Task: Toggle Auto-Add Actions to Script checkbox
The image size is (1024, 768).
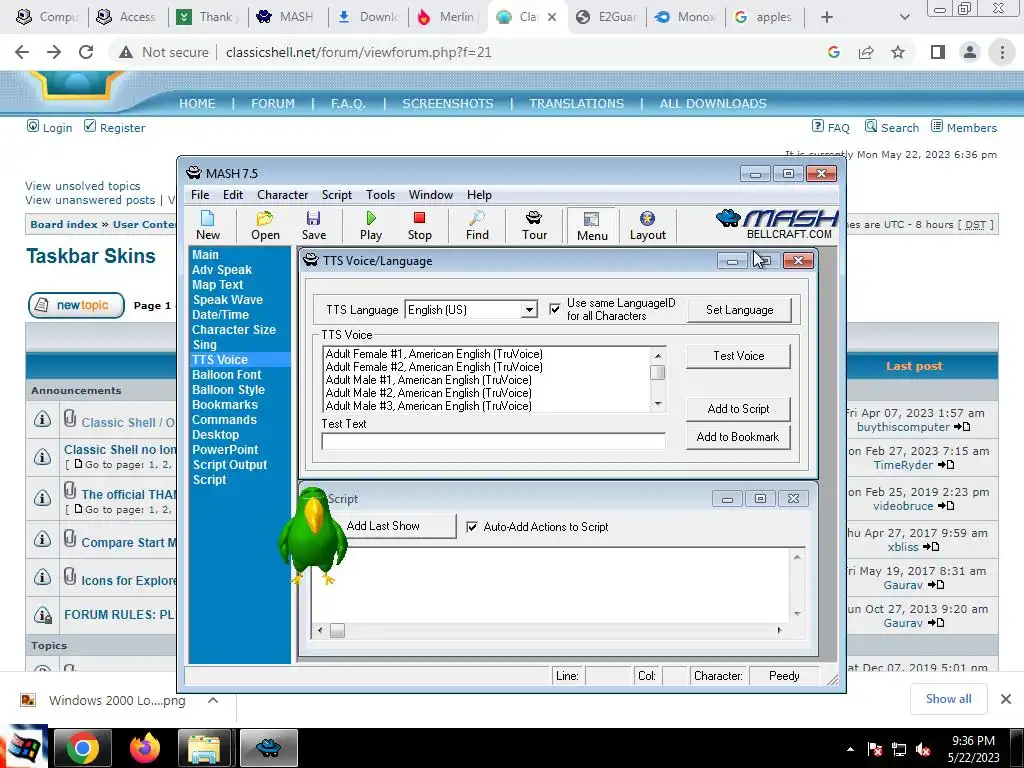Action: pyautogui.click(x=472, y=526)
